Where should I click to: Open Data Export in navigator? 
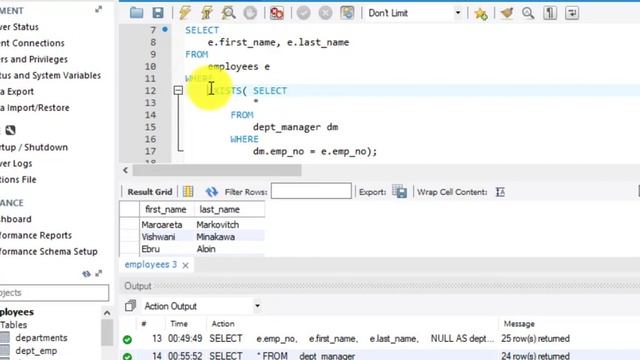click(17, 91)
